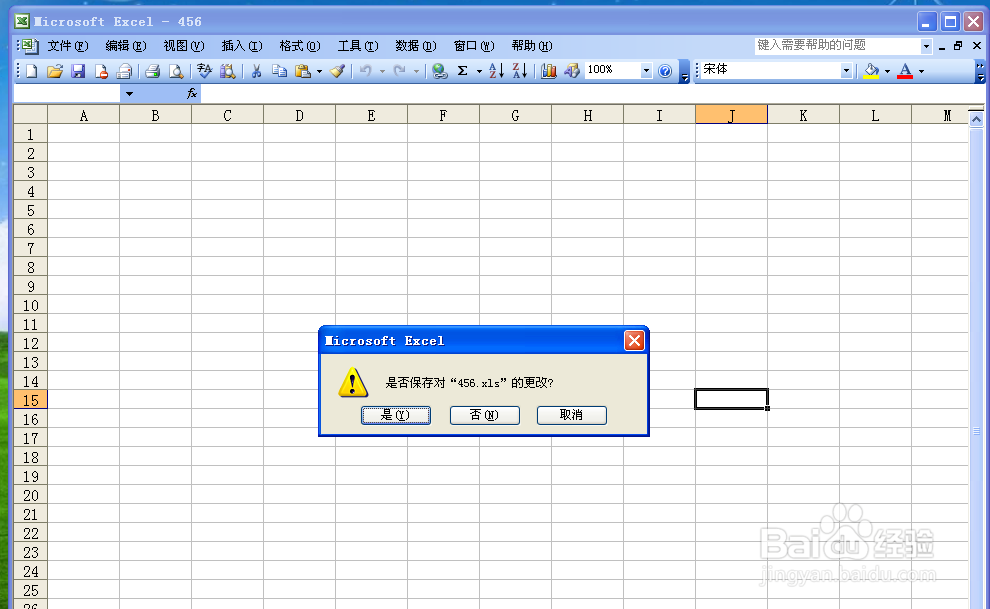Restore the workbook window in the menu bar
Image resolution: width=990 pixels, height=609 pixels.
(958, 45)
